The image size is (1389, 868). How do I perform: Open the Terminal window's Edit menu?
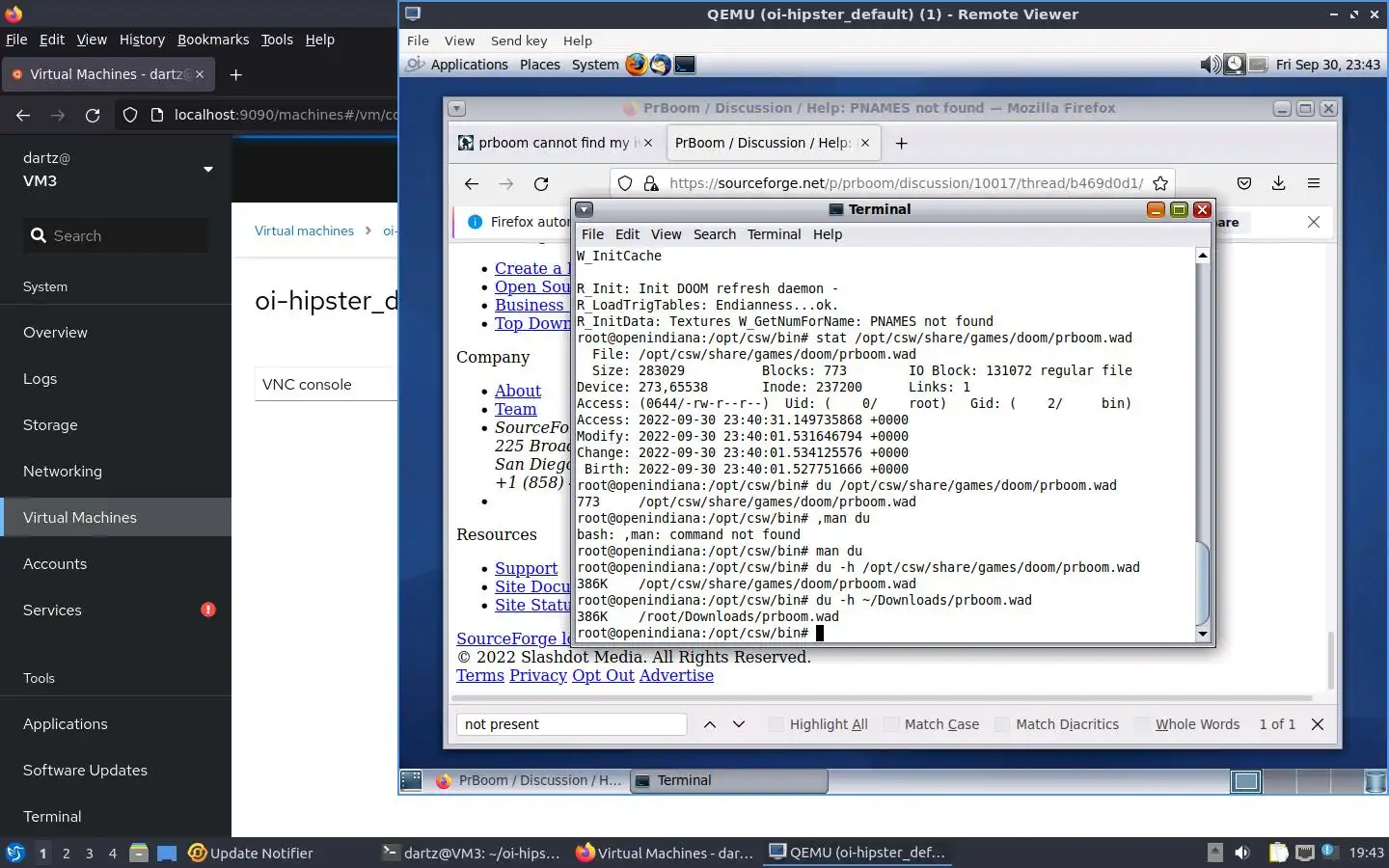click(627, 234)
